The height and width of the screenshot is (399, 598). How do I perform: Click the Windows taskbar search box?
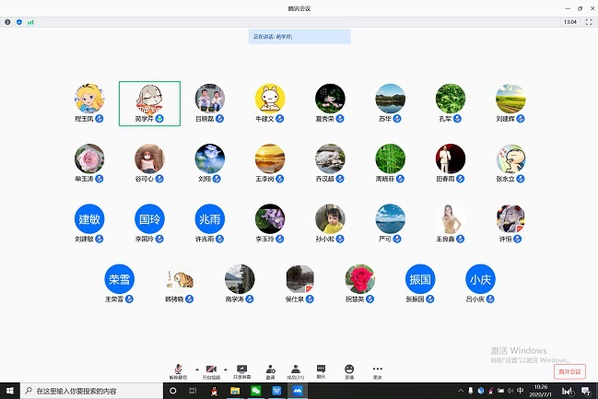click(x=92, y=391)
